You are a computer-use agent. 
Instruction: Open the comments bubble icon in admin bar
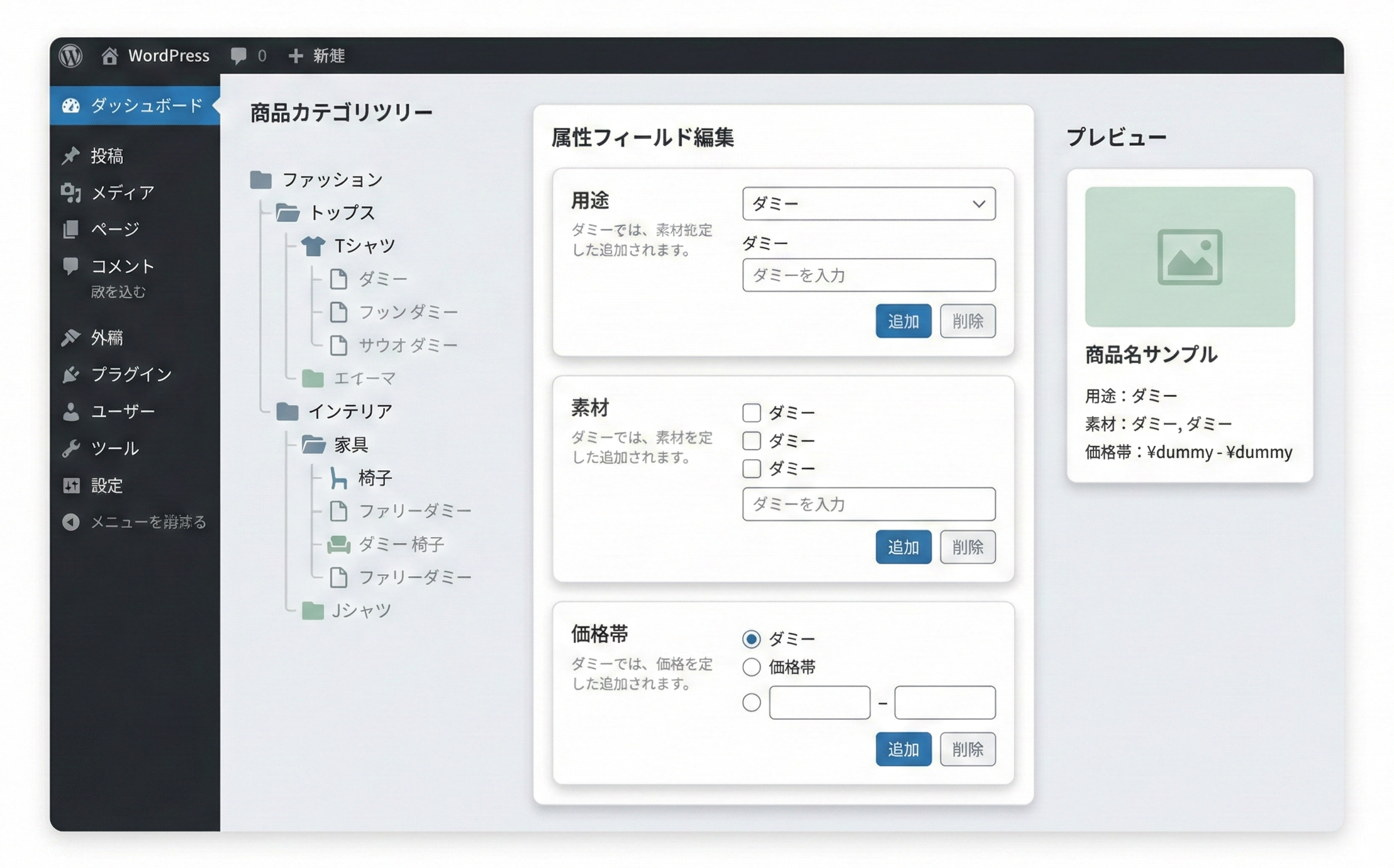(240, 56)
